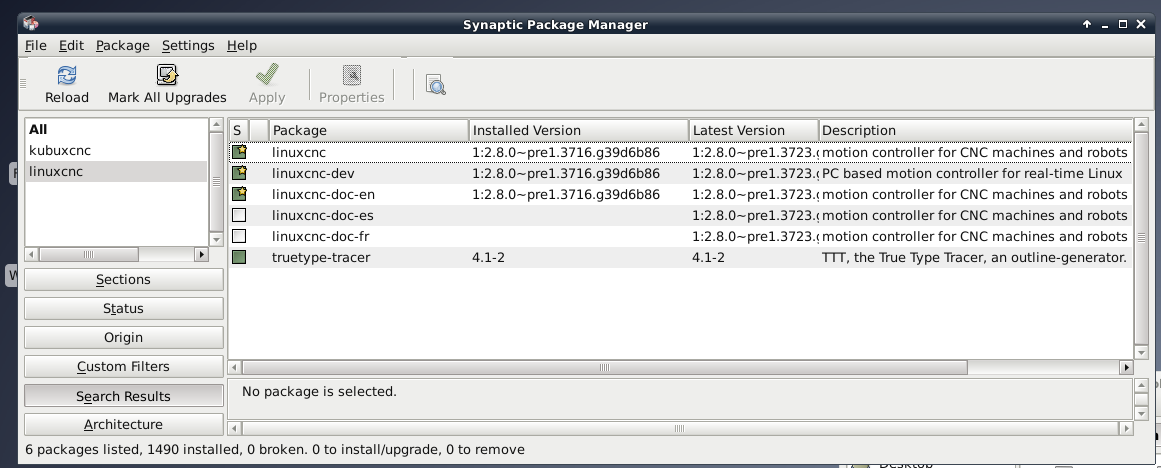Viewport: 1161px width, 468px height.
Task: Select linuxcnc in the search list
Action: coord(116,171)
